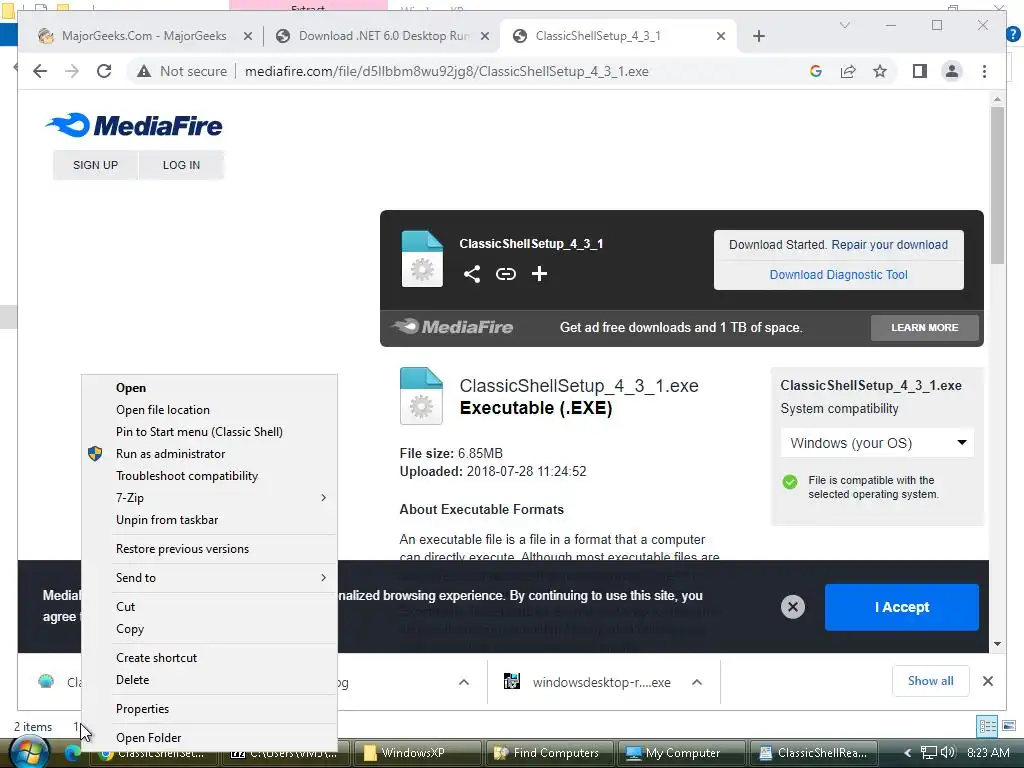Image resolution: width=1024 pixels, height=768 pixels.
Task: Share this page via the share icon
Action: click(848, 71)
